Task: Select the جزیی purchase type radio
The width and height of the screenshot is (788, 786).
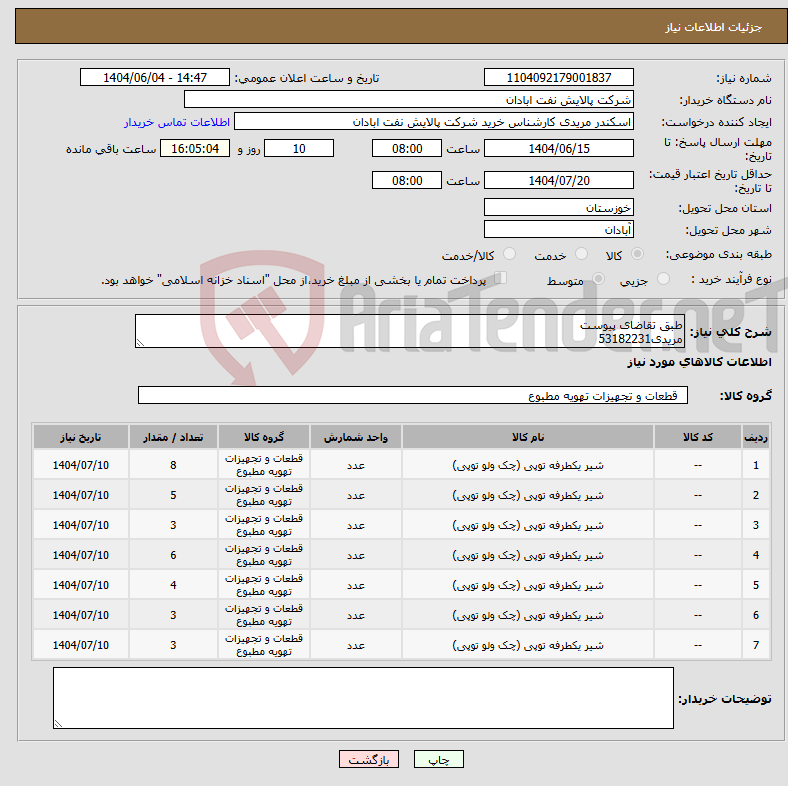Action: click(x=663, y=279)
